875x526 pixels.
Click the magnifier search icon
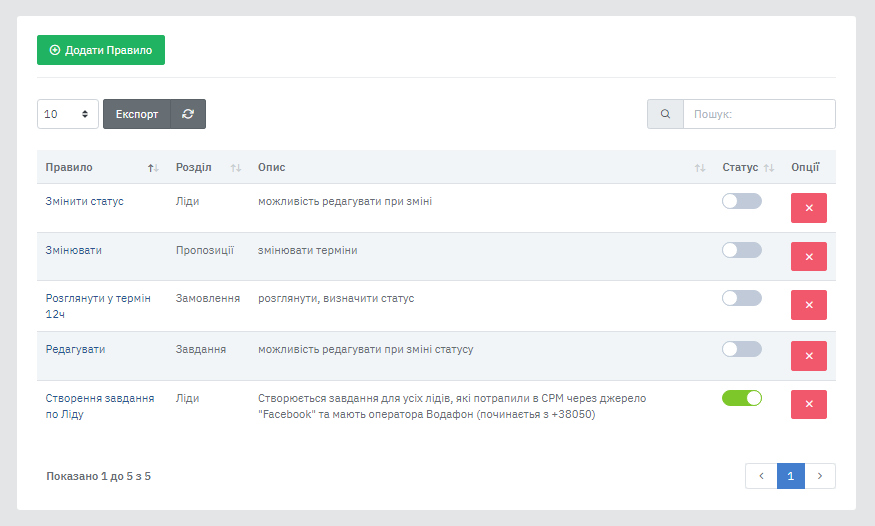tap(665, 114)
